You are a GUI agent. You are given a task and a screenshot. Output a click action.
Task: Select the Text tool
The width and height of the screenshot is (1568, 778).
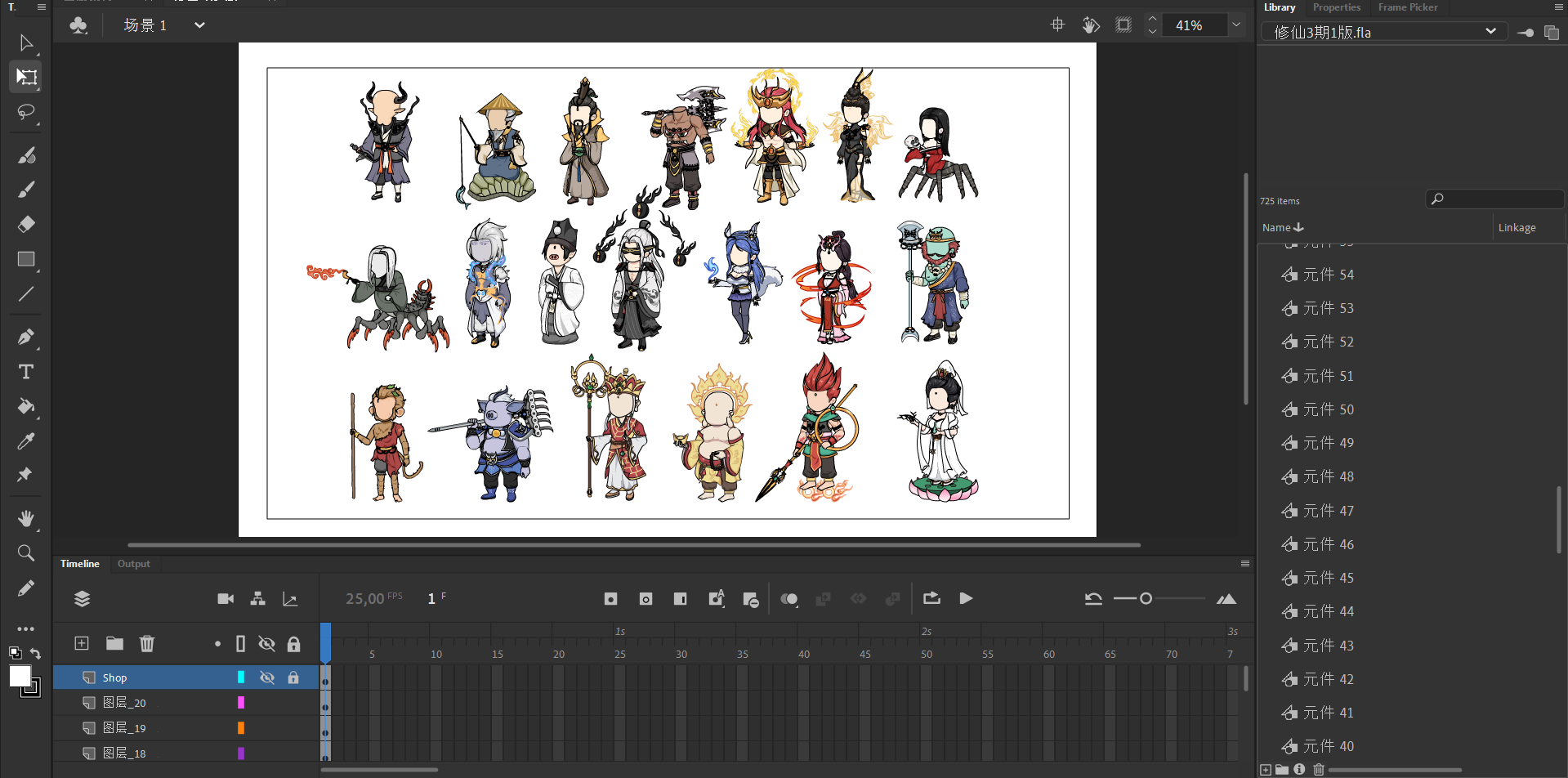coord(26,372)
